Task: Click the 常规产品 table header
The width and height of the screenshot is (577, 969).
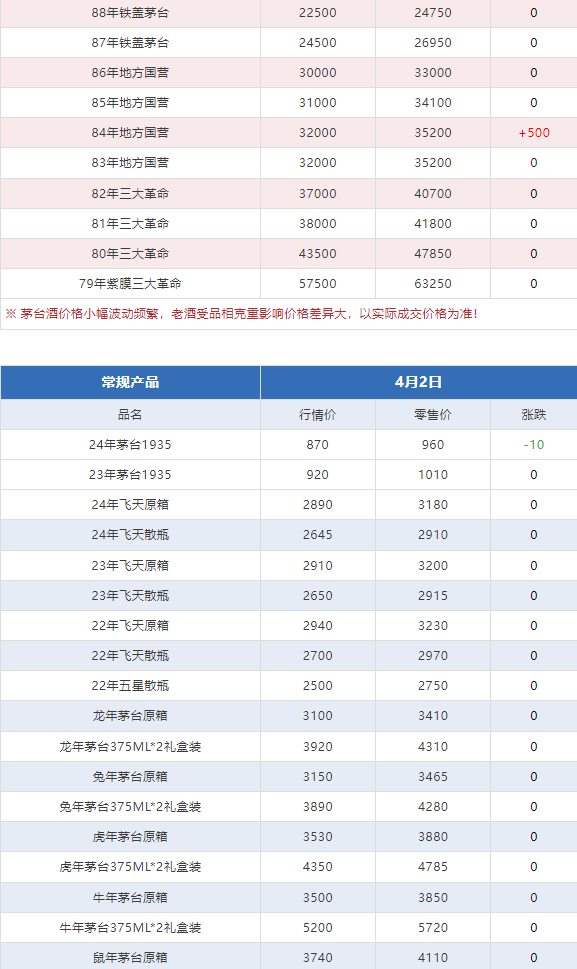Action: pyautogui.click(x=130, y=382)
